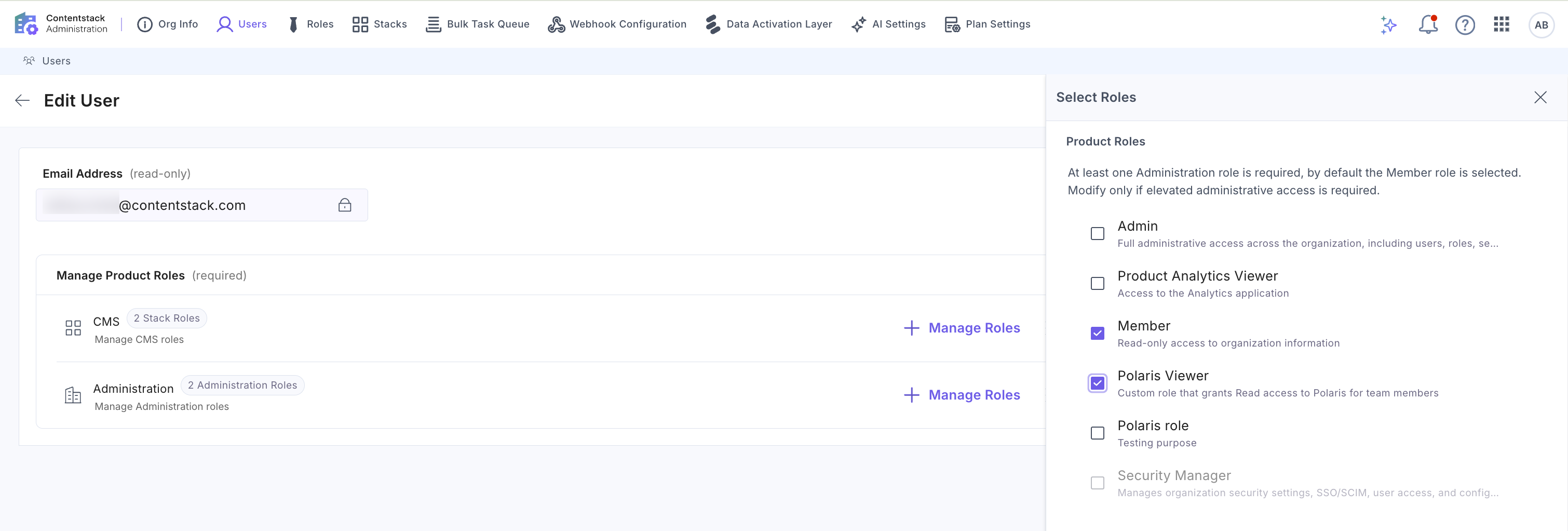Click the Administration building icon
The height and width of the screenshot is (531, 1568).
73,395
